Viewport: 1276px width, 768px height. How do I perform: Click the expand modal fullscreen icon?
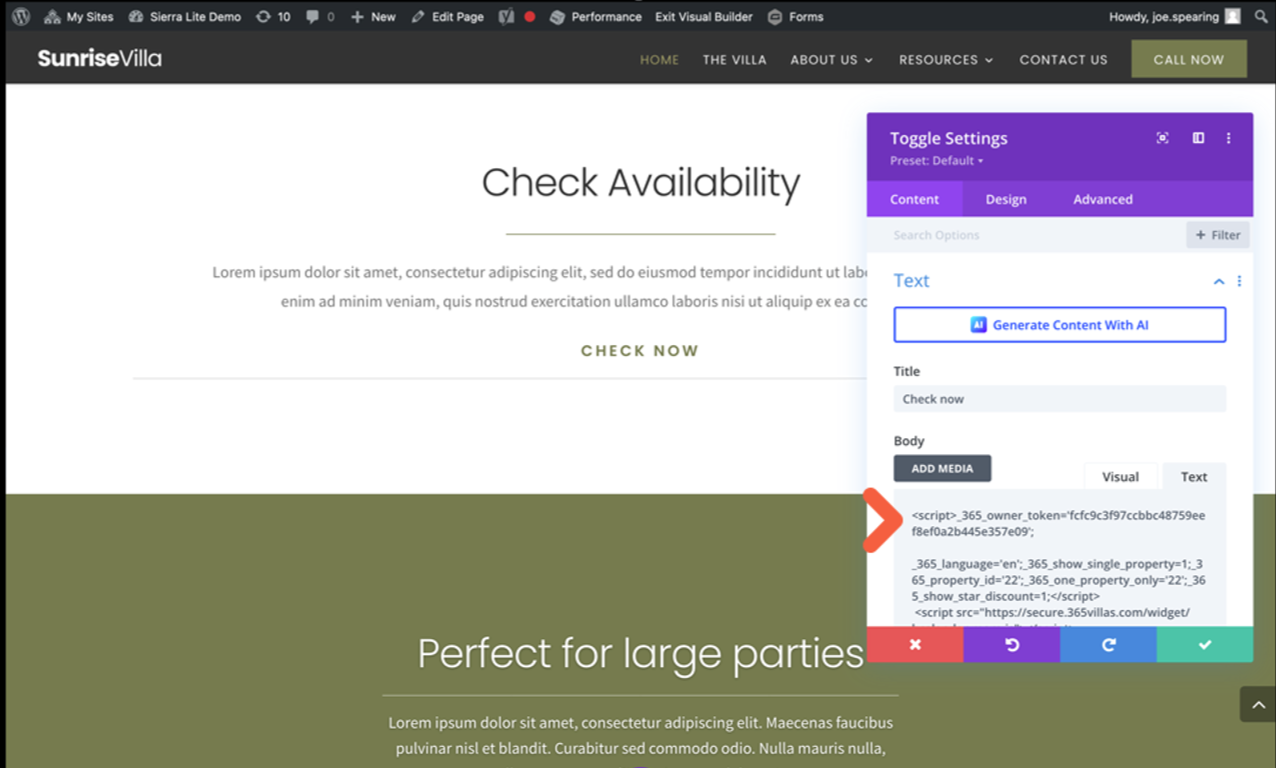(x=1162, y=138)
